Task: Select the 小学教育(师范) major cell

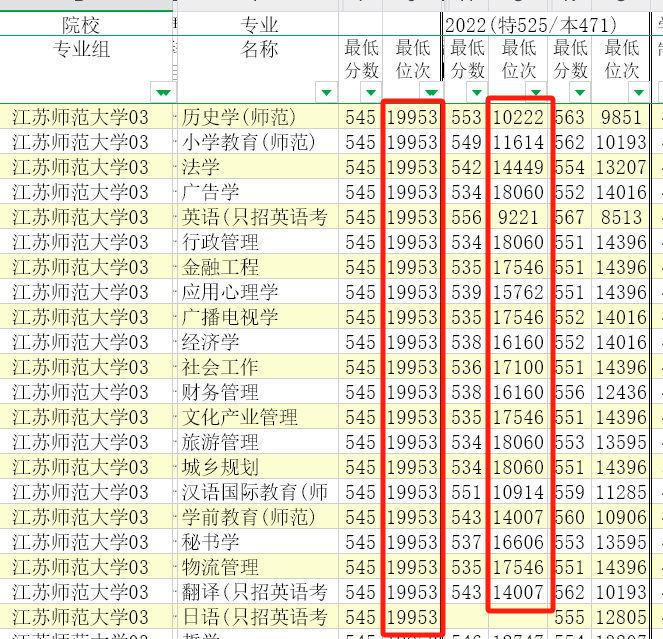Action: click(x=258, y=142)
